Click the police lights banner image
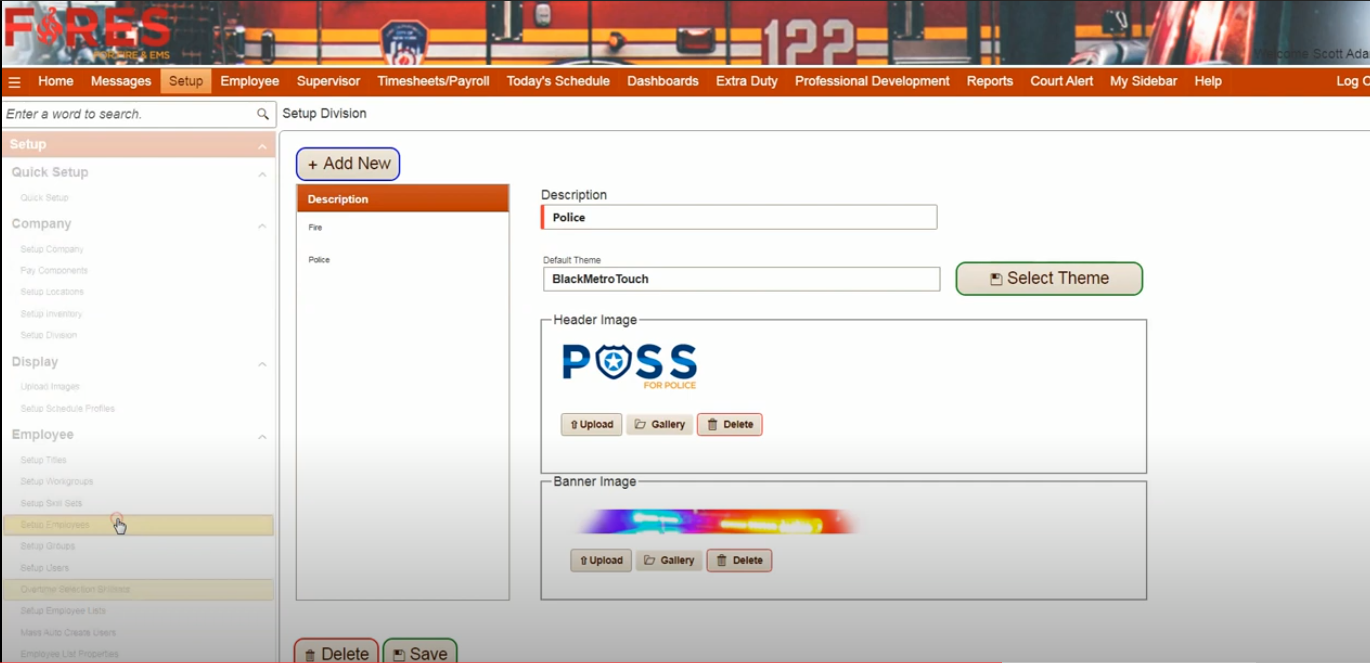1370x663 pixels. coord(719,522)
